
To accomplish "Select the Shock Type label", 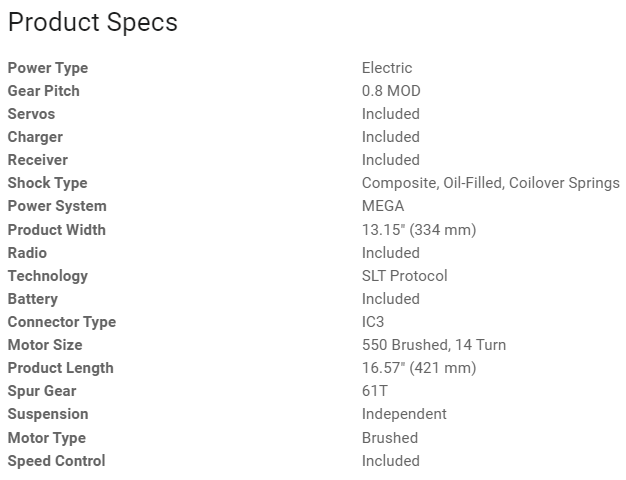I will pyautogui.click(x=48, y=183).
